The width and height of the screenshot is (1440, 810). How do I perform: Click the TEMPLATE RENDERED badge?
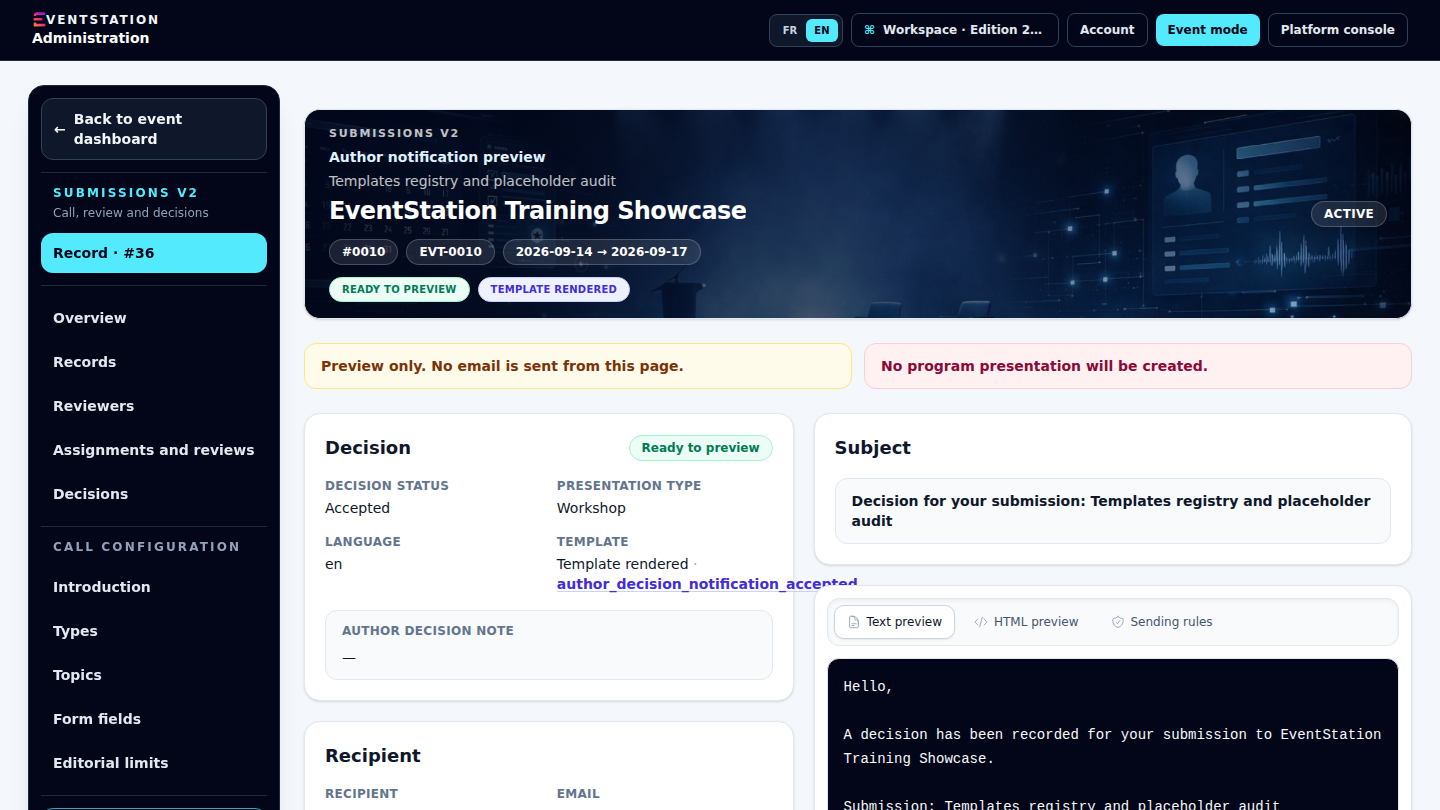click(x=554, y=289)
